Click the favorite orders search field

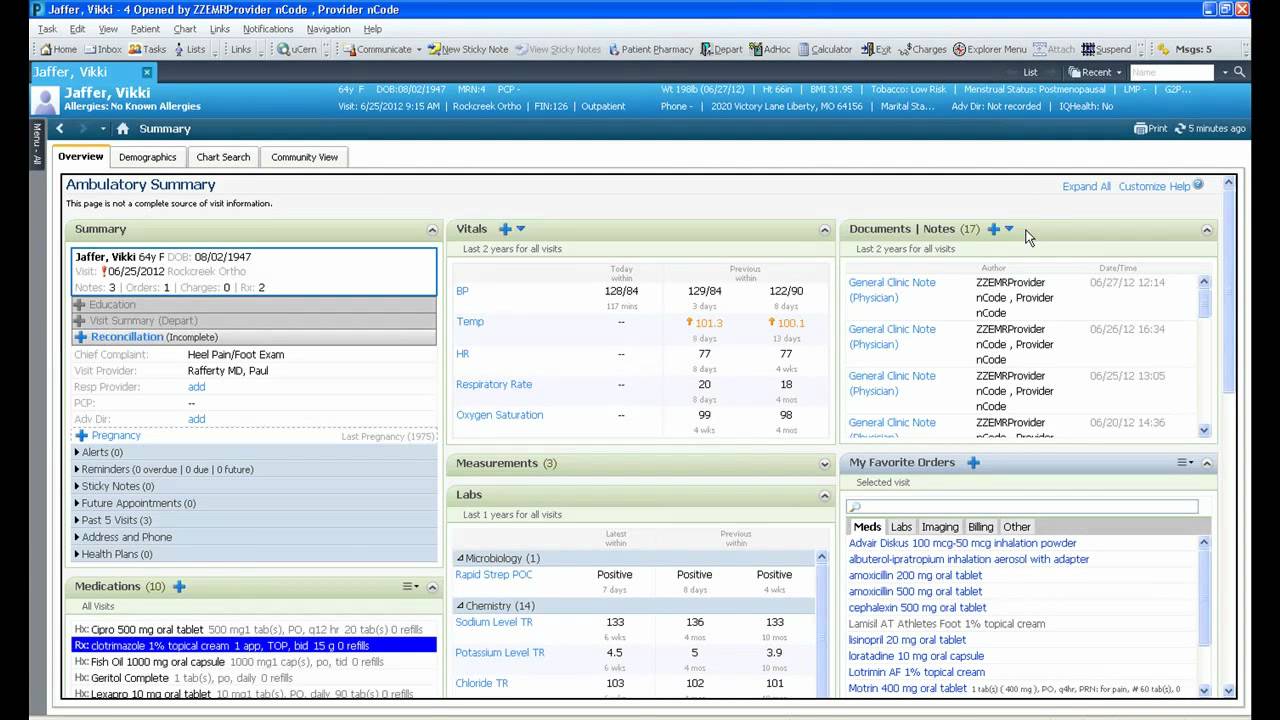tap(1022, 507)
